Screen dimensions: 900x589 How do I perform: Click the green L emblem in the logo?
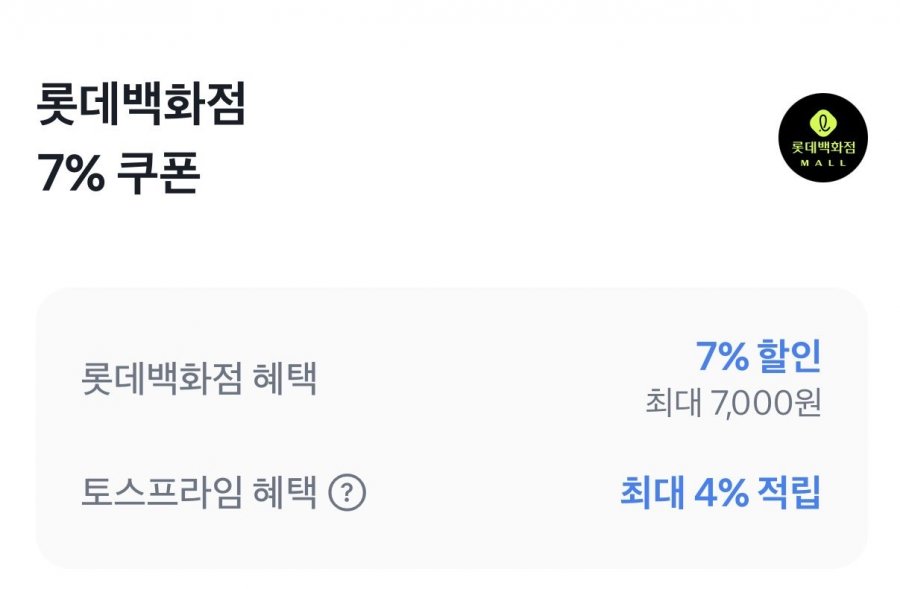[x=823, y=123]
